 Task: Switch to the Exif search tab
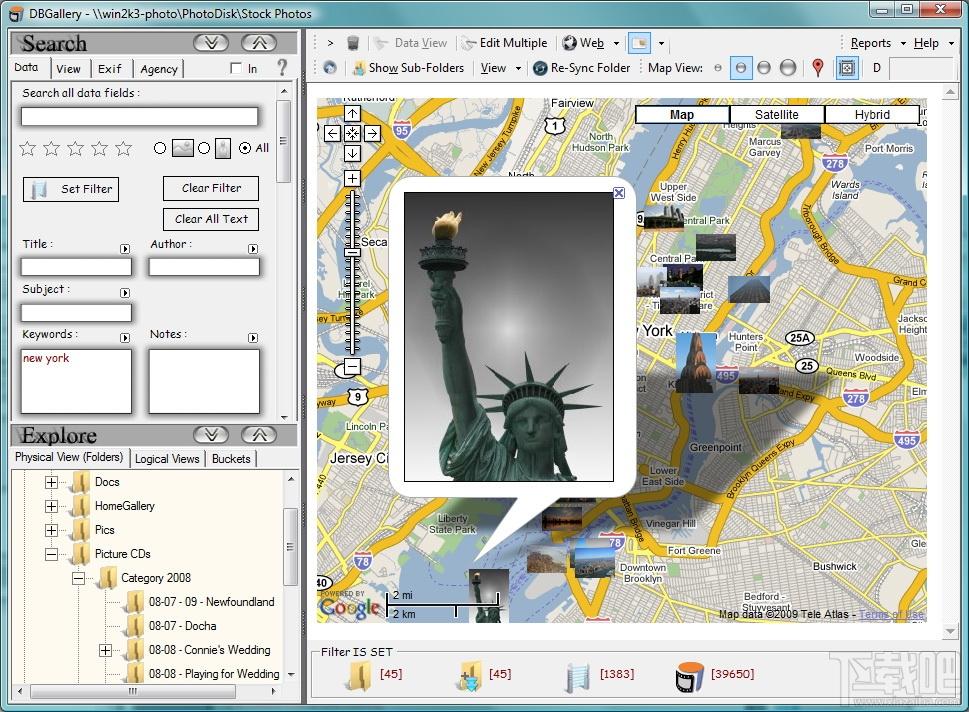(x=110, y=69)
